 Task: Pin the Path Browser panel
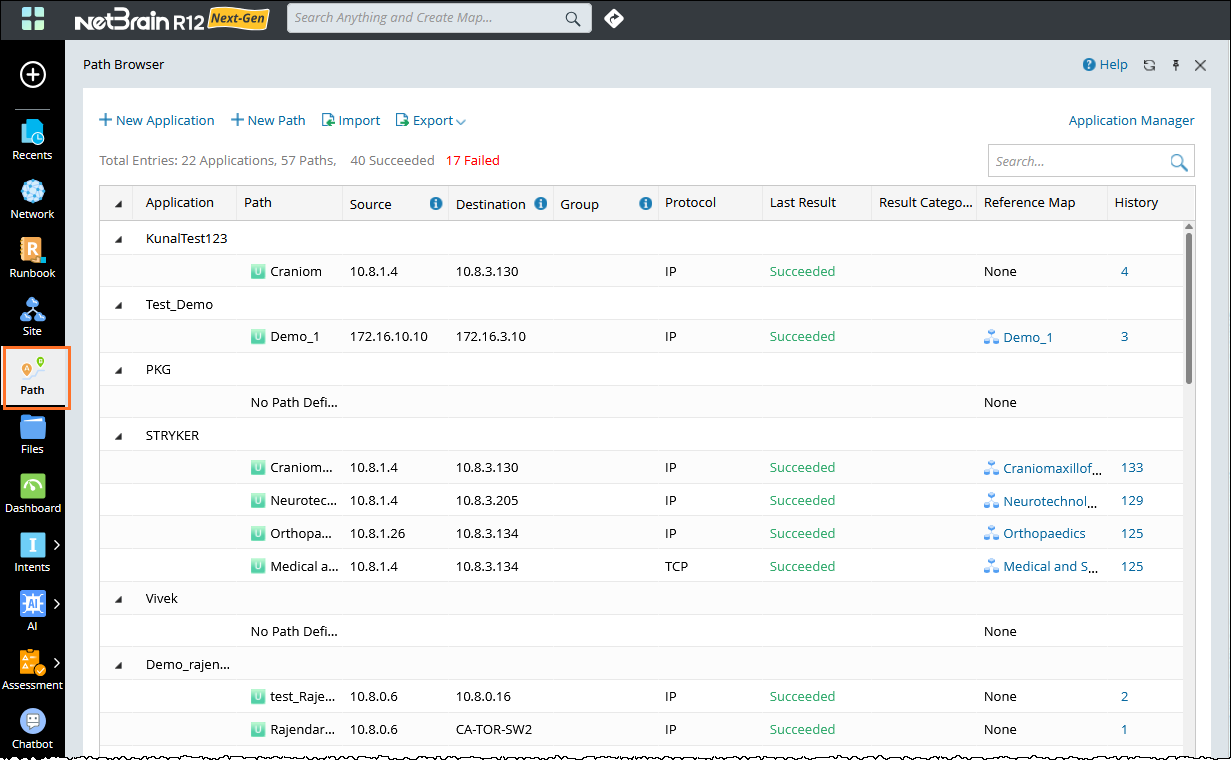(1175, 65)
